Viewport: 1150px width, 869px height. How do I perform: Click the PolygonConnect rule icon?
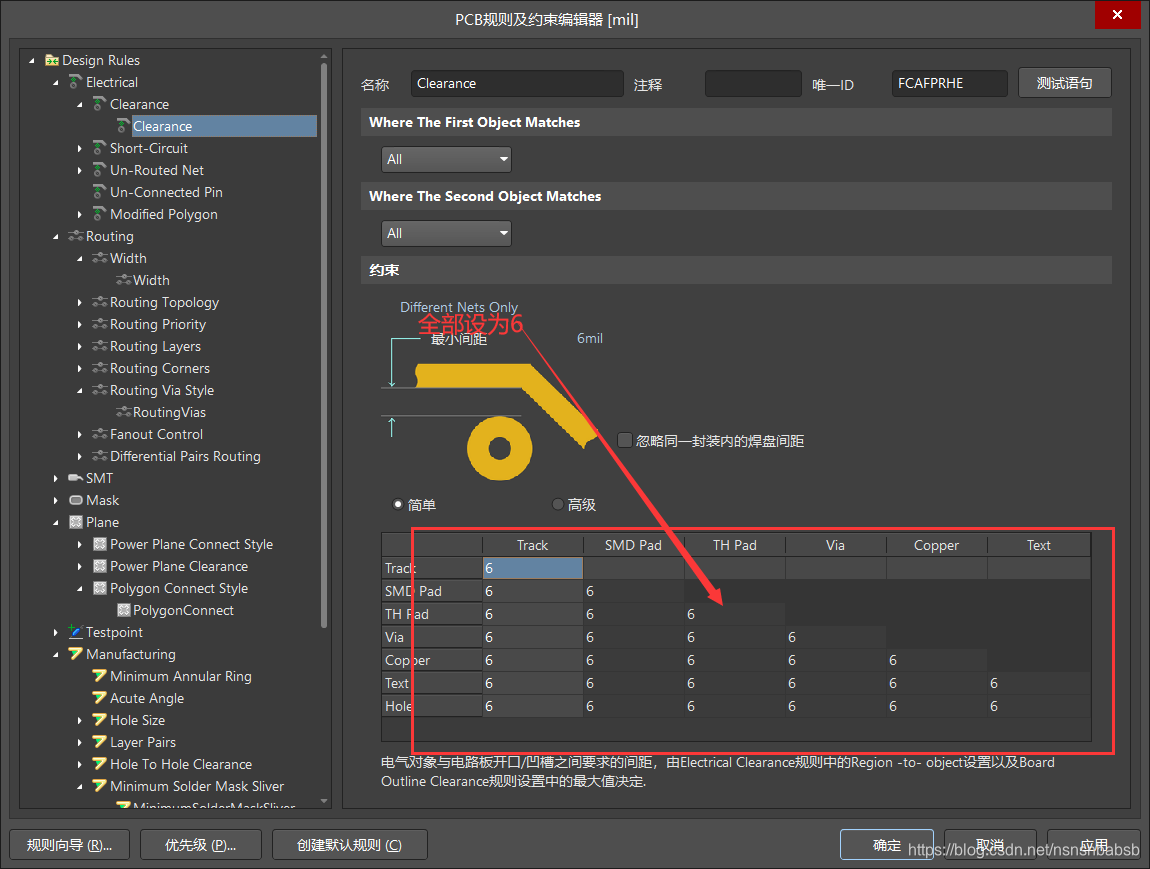click(x=124, y=610)
